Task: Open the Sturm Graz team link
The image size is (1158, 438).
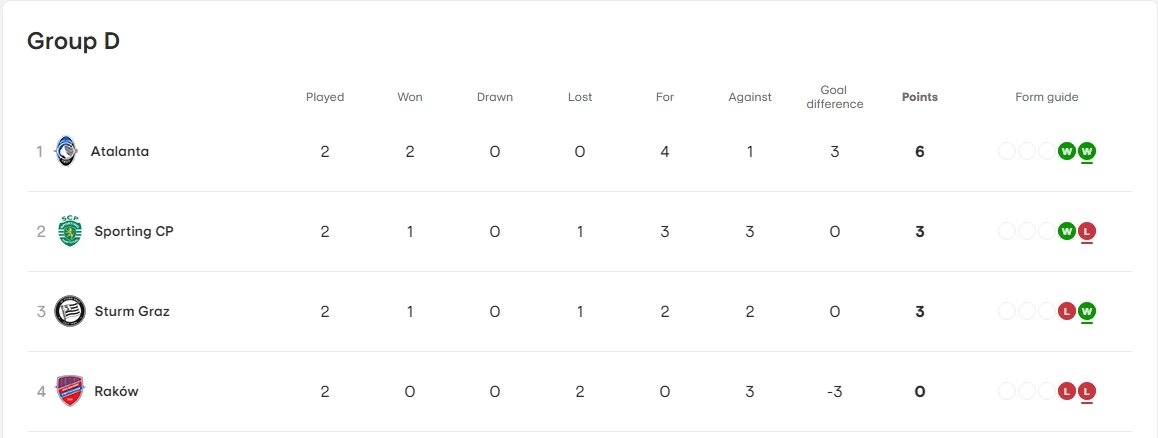Action: click(132, 311)
